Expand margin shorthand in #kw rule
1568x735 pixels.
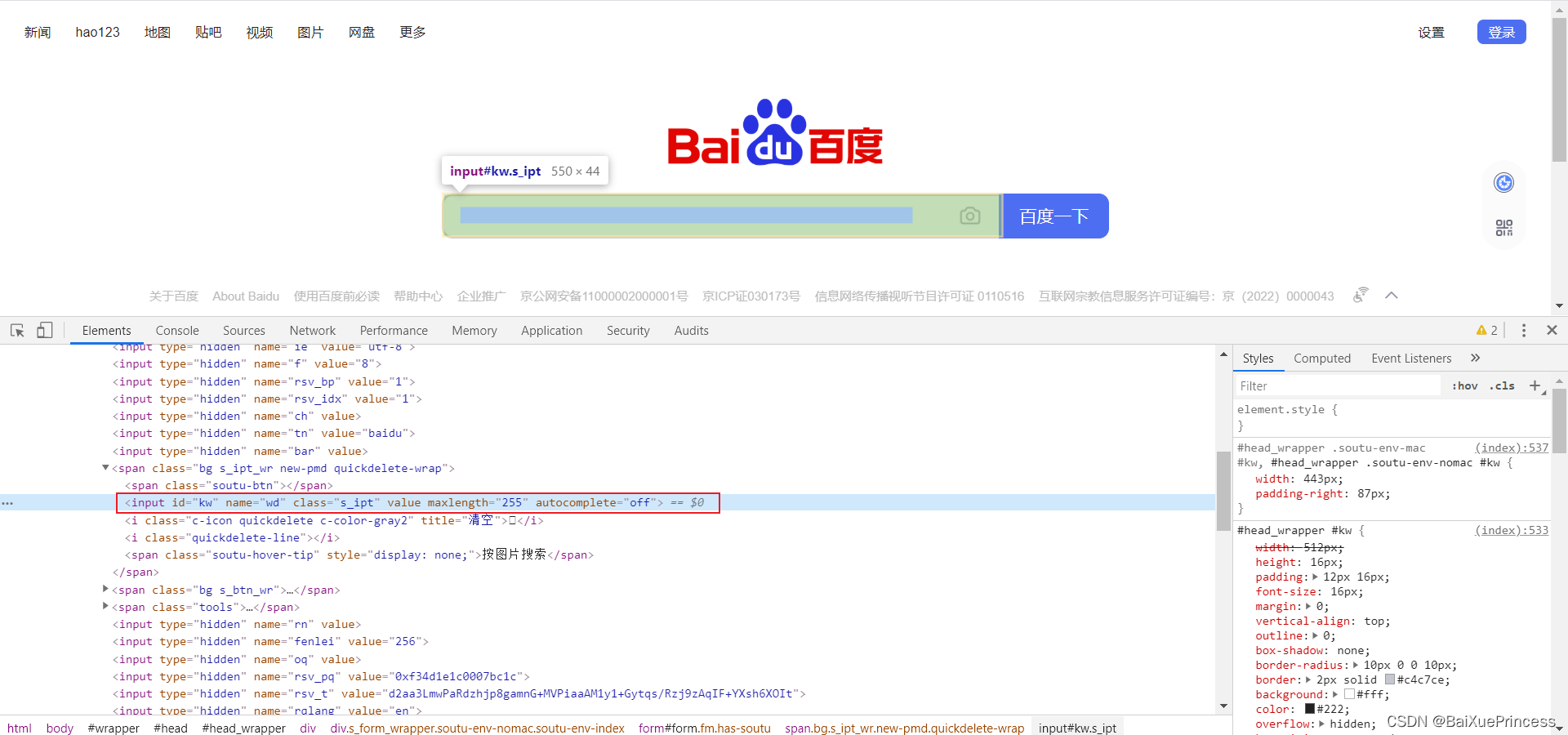pos(1308,606)
